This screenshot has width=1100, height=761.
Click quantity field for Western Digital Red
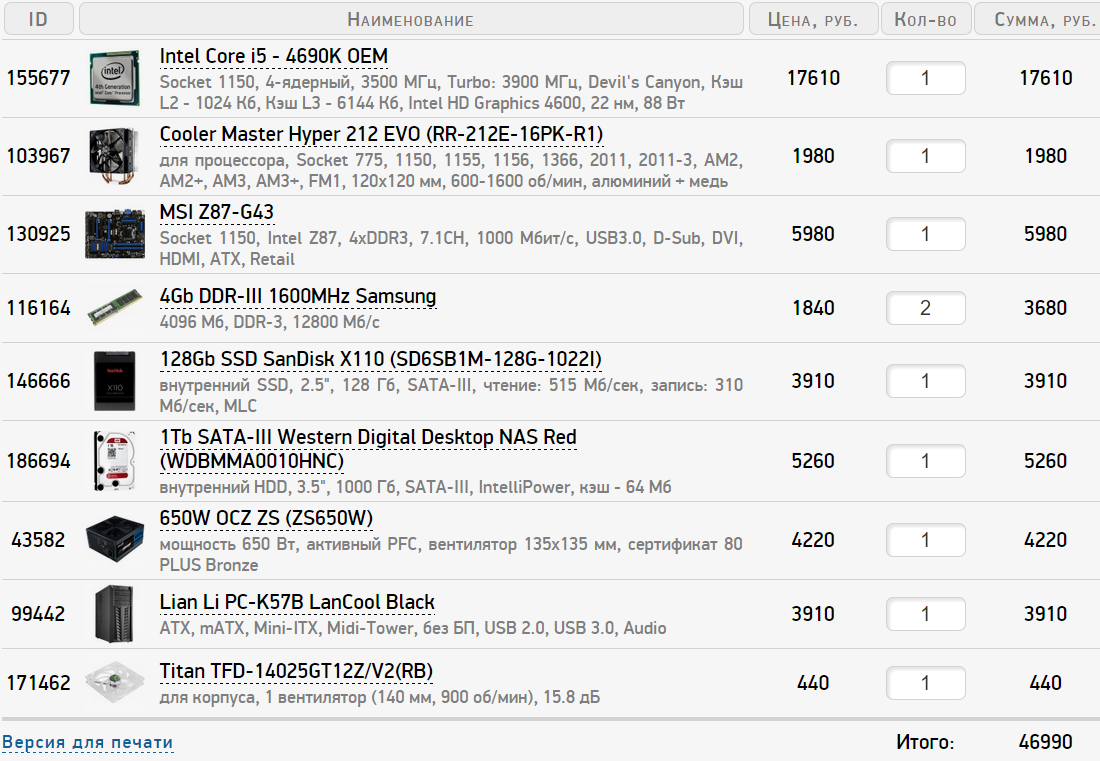tap(925, 461)
